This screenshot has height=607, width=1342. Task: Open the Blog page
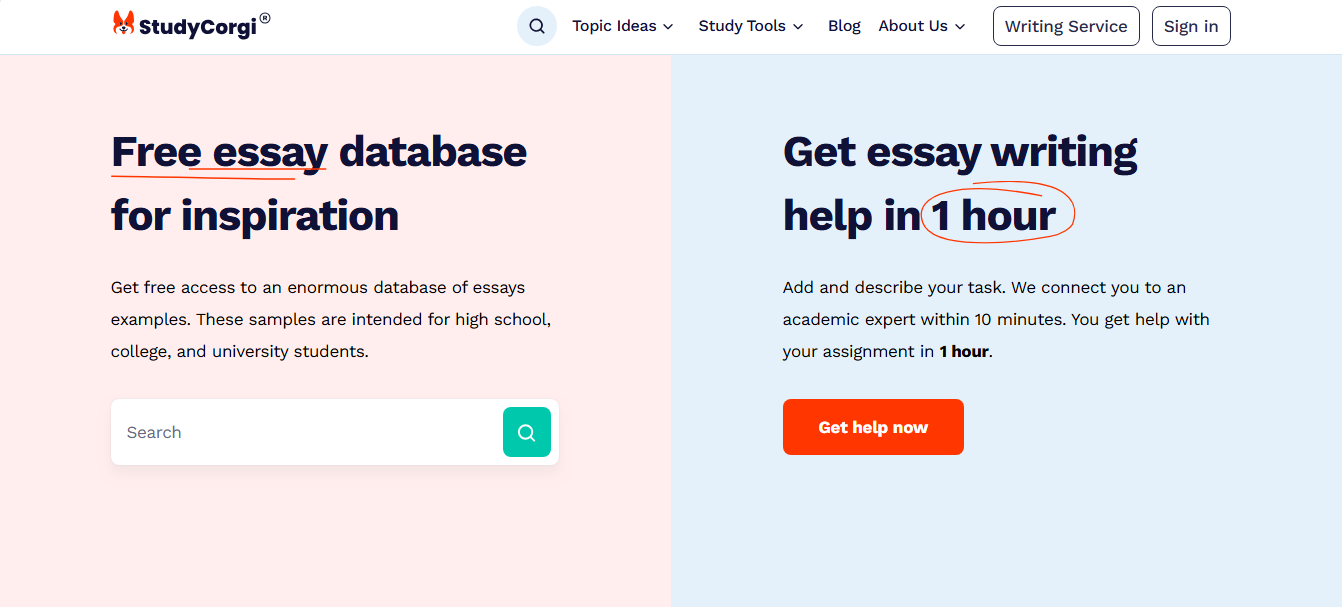pos(844,26)
